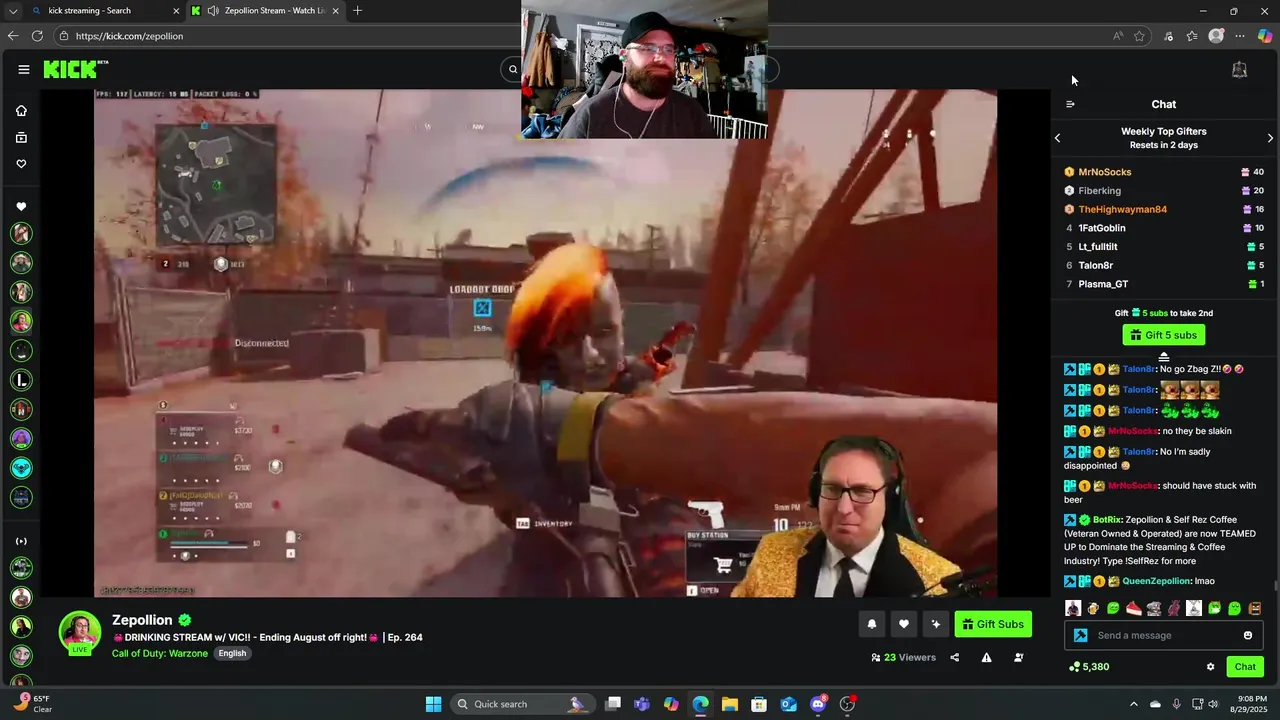
Task: Show hidden system tray icons
Action: [x=1133, y=704]
